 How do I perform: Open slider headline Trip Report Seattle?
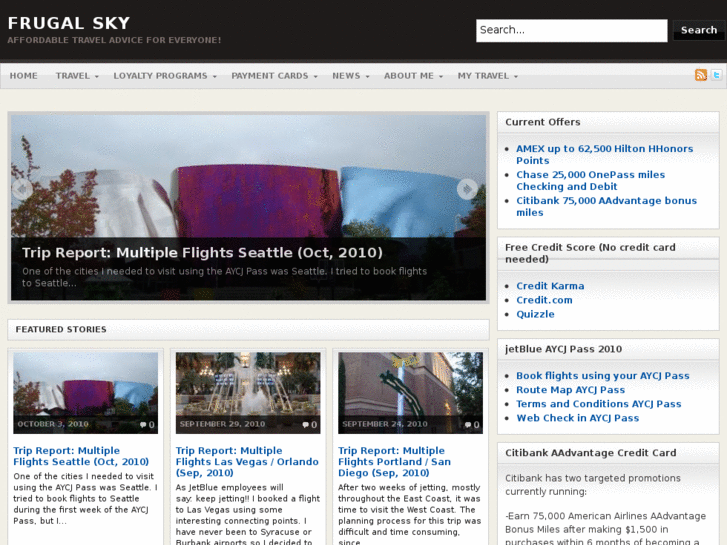202,252
